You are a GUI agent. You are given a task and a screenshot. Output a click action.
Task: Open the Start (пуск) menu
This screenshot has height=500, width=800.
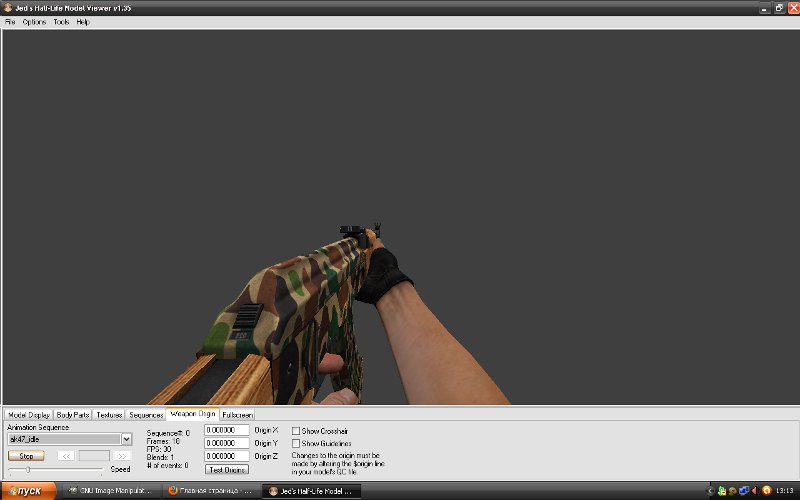[x=29, y=491]
